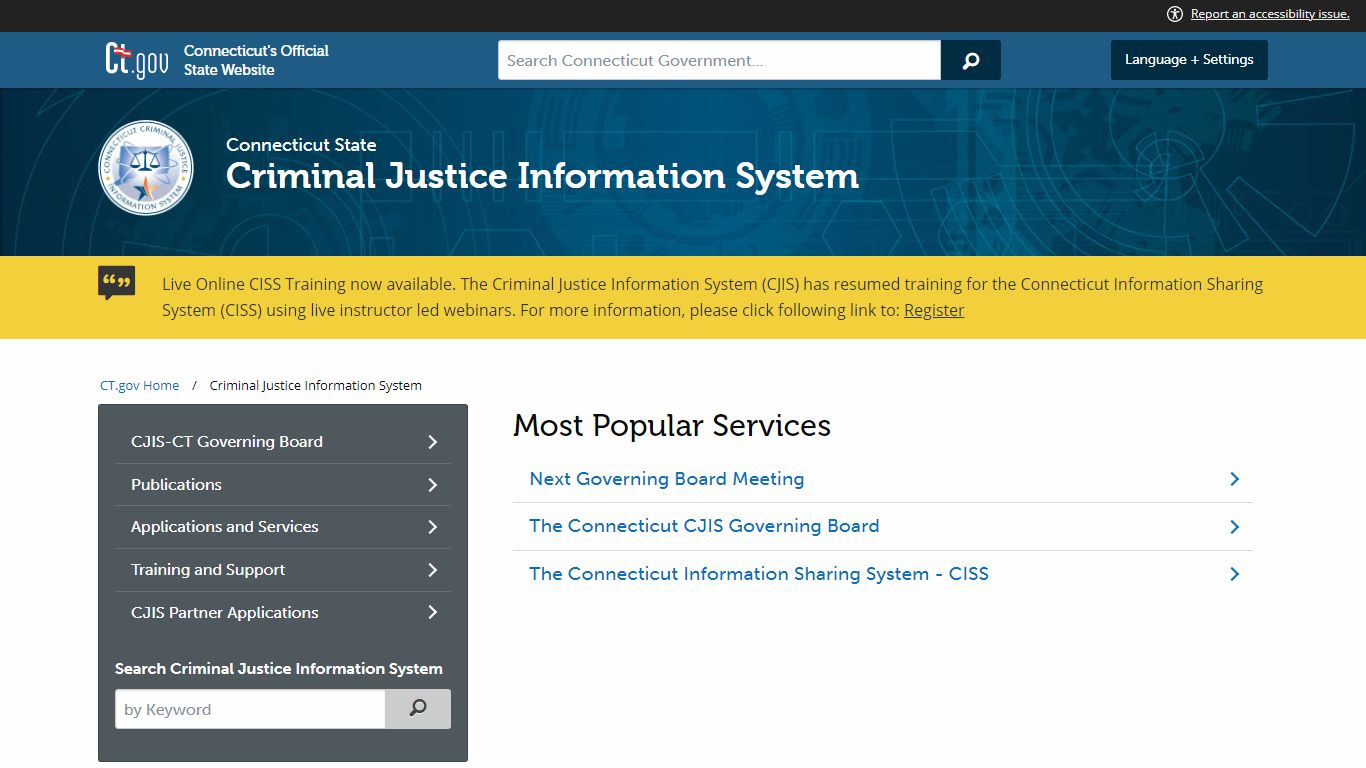Click the Most Popular Services heading
The image size is (1366, 768).
pos(672,425)
